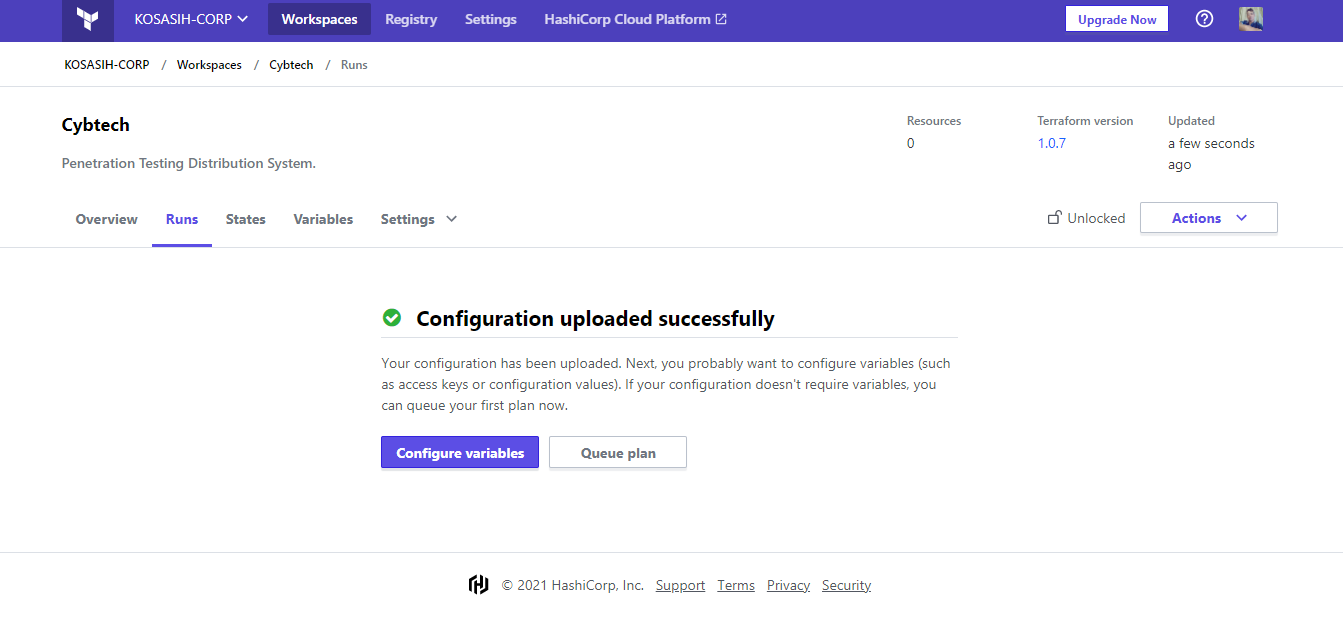
Task: Click the Unlocked status label
Action: (1096, 218)
